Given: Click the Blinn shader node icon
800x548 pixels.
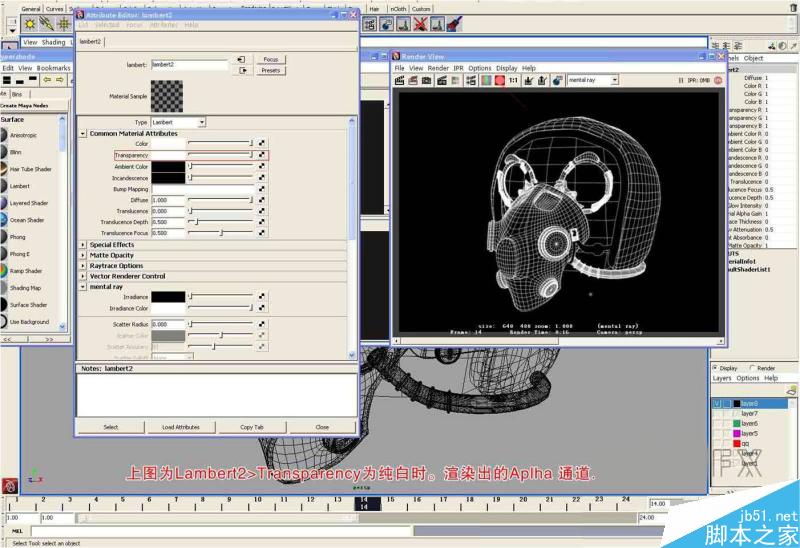Looking at the screenshot, I should pyautogui.click(x=5, y=152).
